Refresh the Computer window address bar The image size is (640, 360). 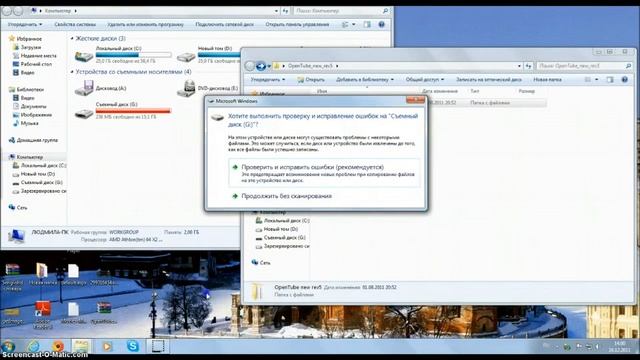pyautogui.click(x=286, y=11)
